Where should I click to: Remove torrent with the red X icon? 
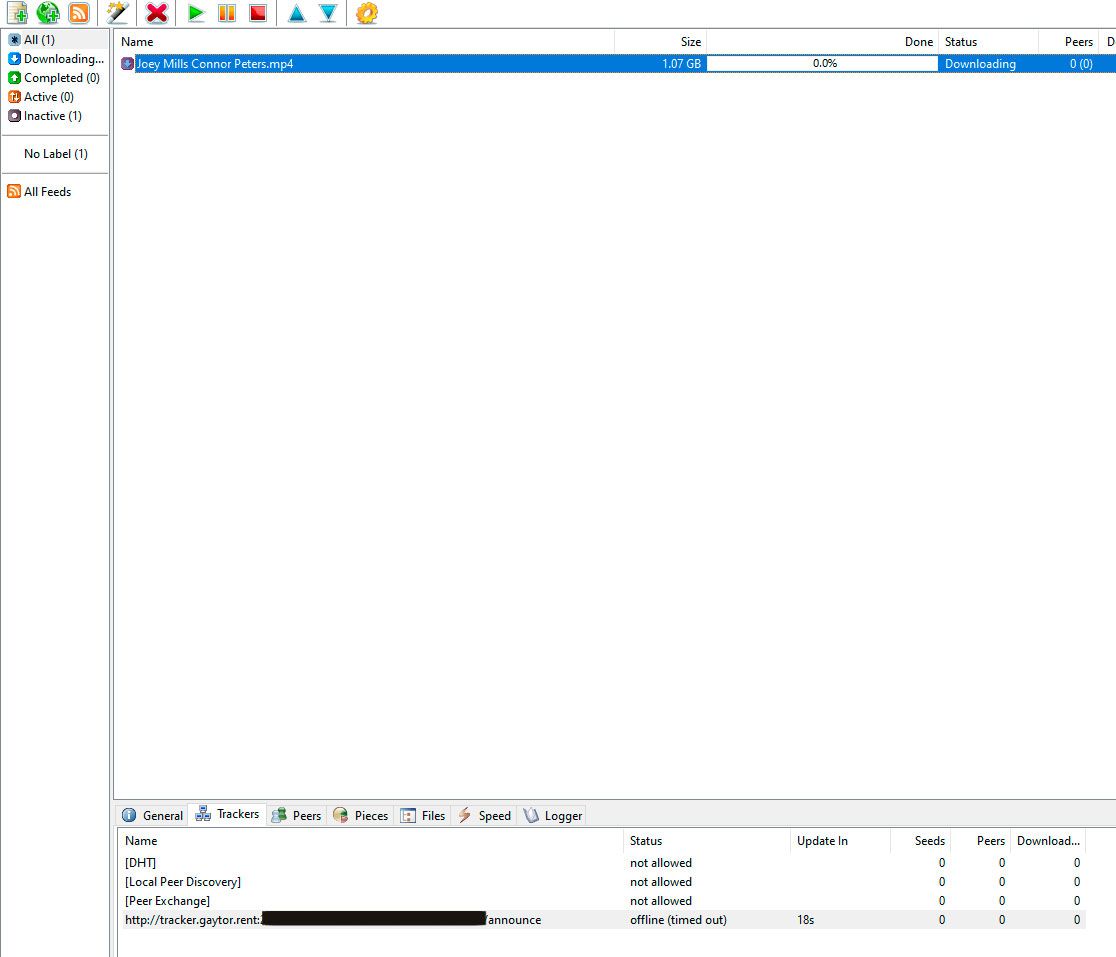(157, 13)
